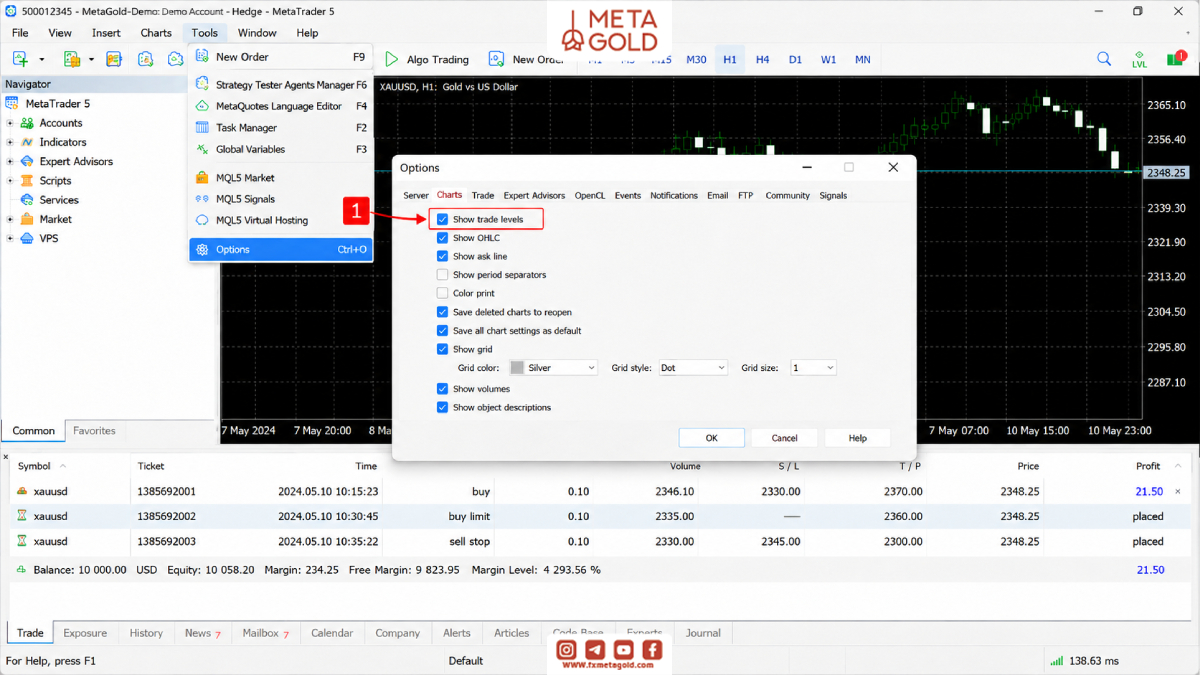Sort by the Profit column header
This screenshot has height=675, width=1200.
tap(1148, 466)
